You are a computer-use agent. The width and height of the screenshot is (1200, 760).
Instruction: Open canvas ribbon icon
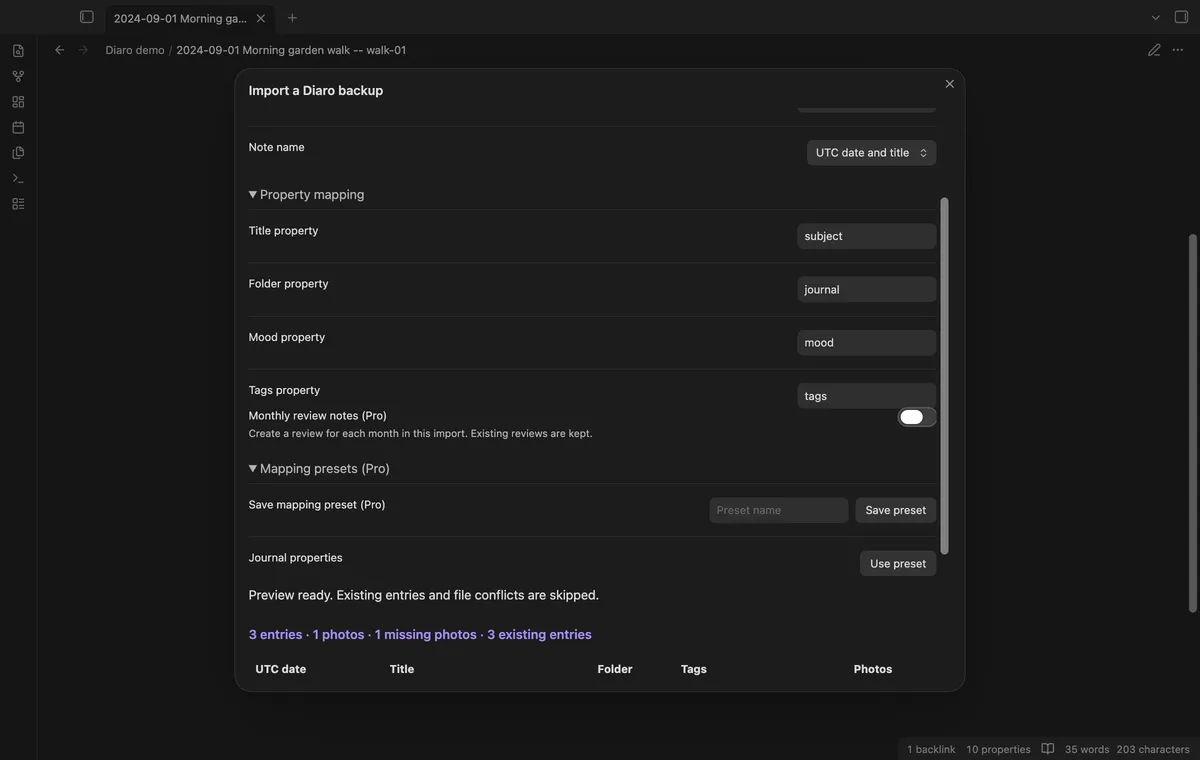pyautogui.click(x=18, y=102)
